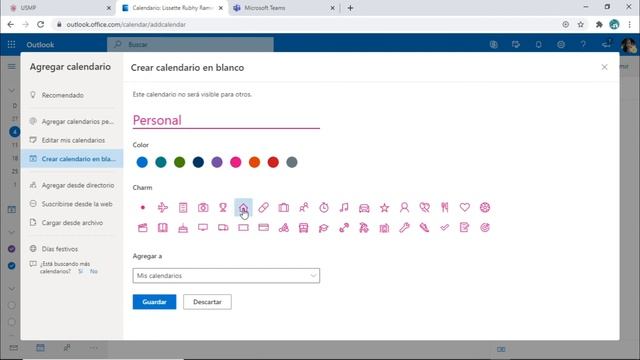Viewport: 640px width, 360px height.
Task: Choose the wrench charm
Action: (x=404, y=228)
